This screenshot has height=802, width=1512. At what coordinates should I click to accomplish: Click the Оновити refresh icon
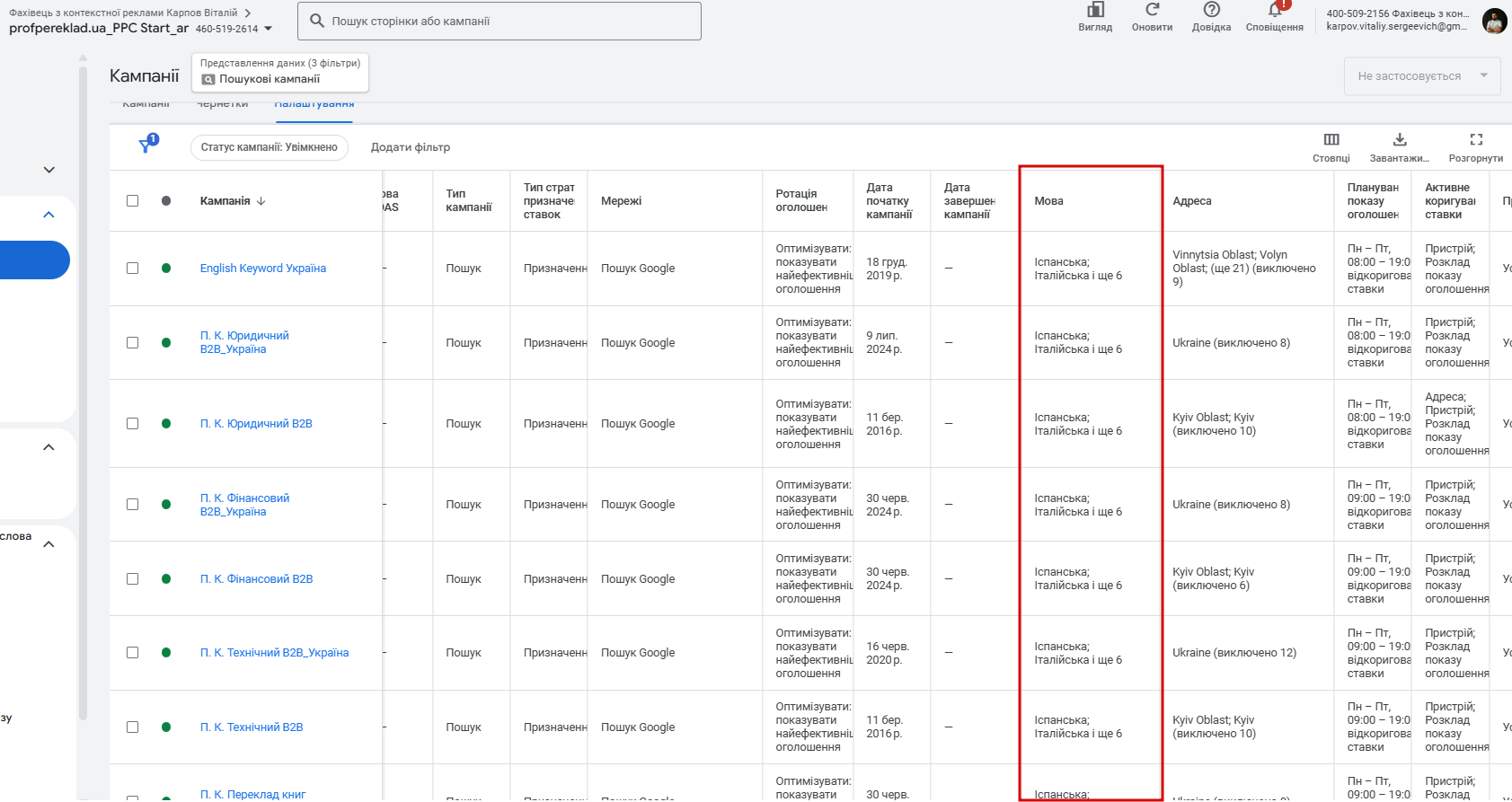pyautogui.click(x=1152, y=9)
